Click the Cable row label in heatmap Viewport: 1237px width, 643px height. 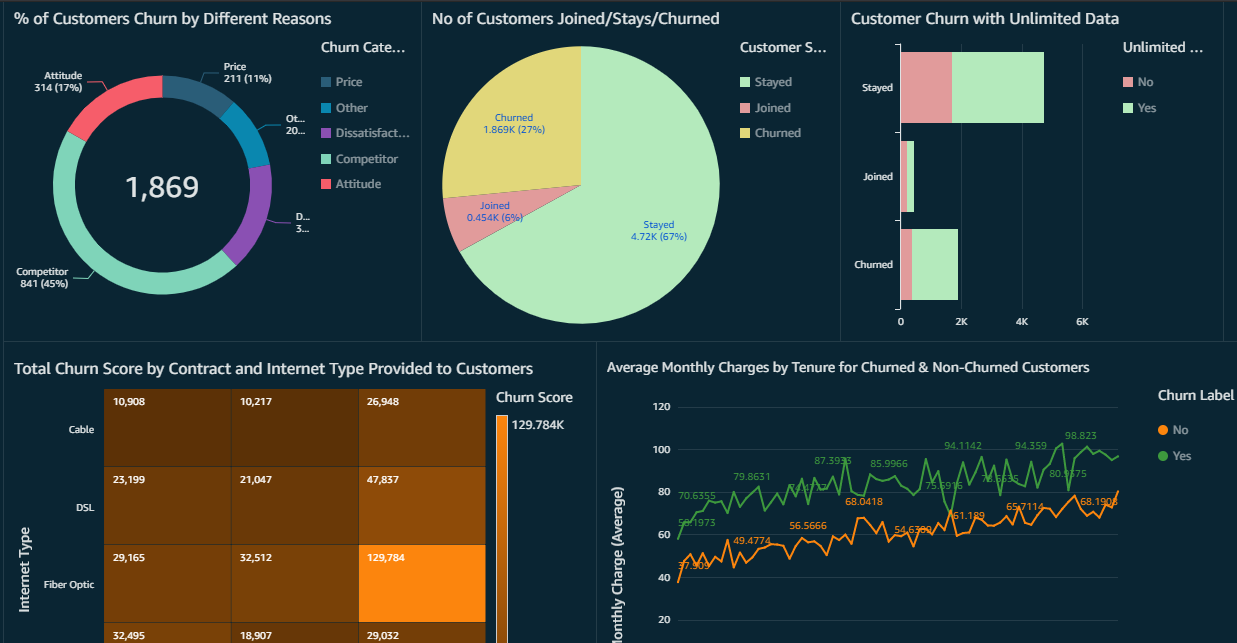pos(81,430)
